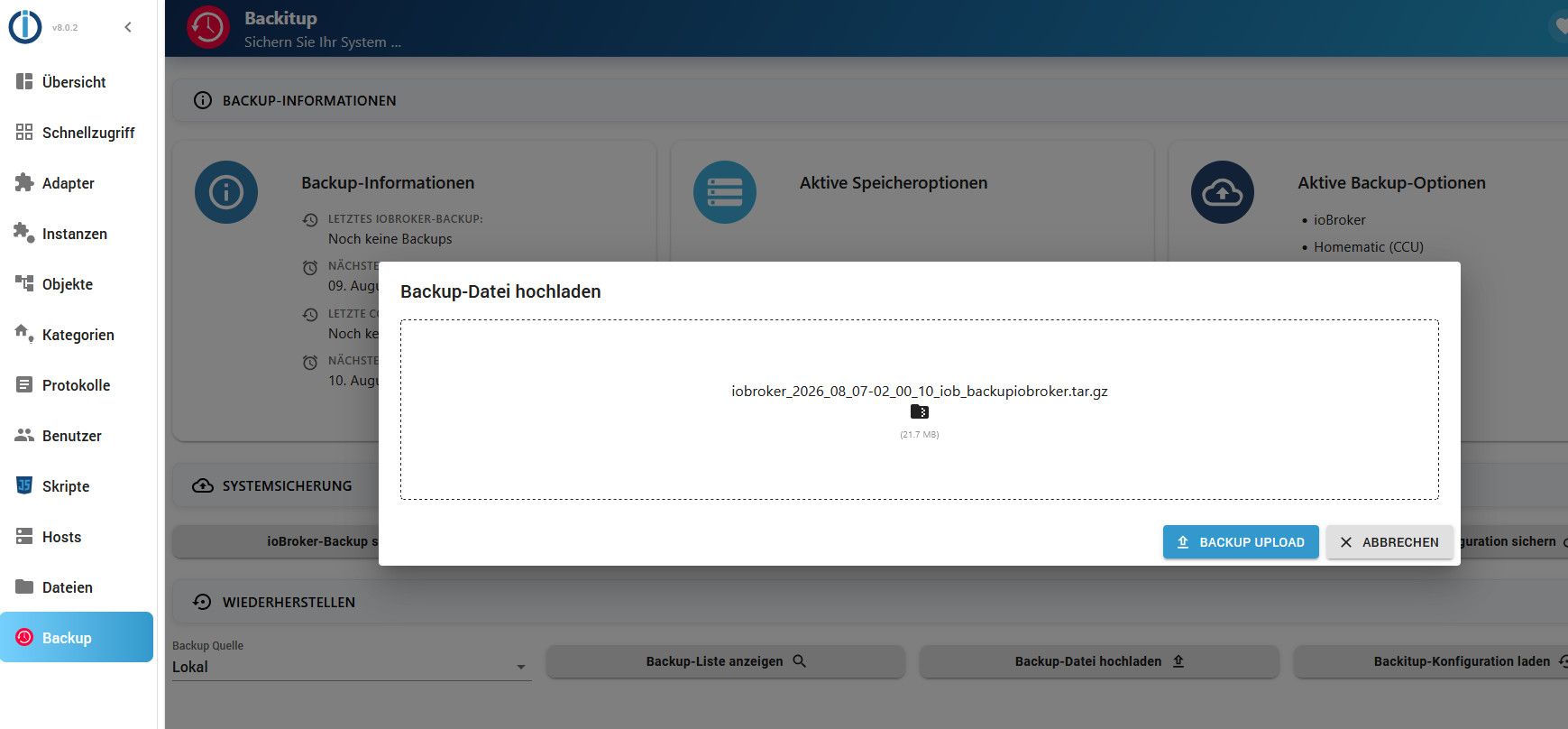Click the v8.0.2 version label
This screenshot has height=729, width=1568.
(x=65, y=28)
